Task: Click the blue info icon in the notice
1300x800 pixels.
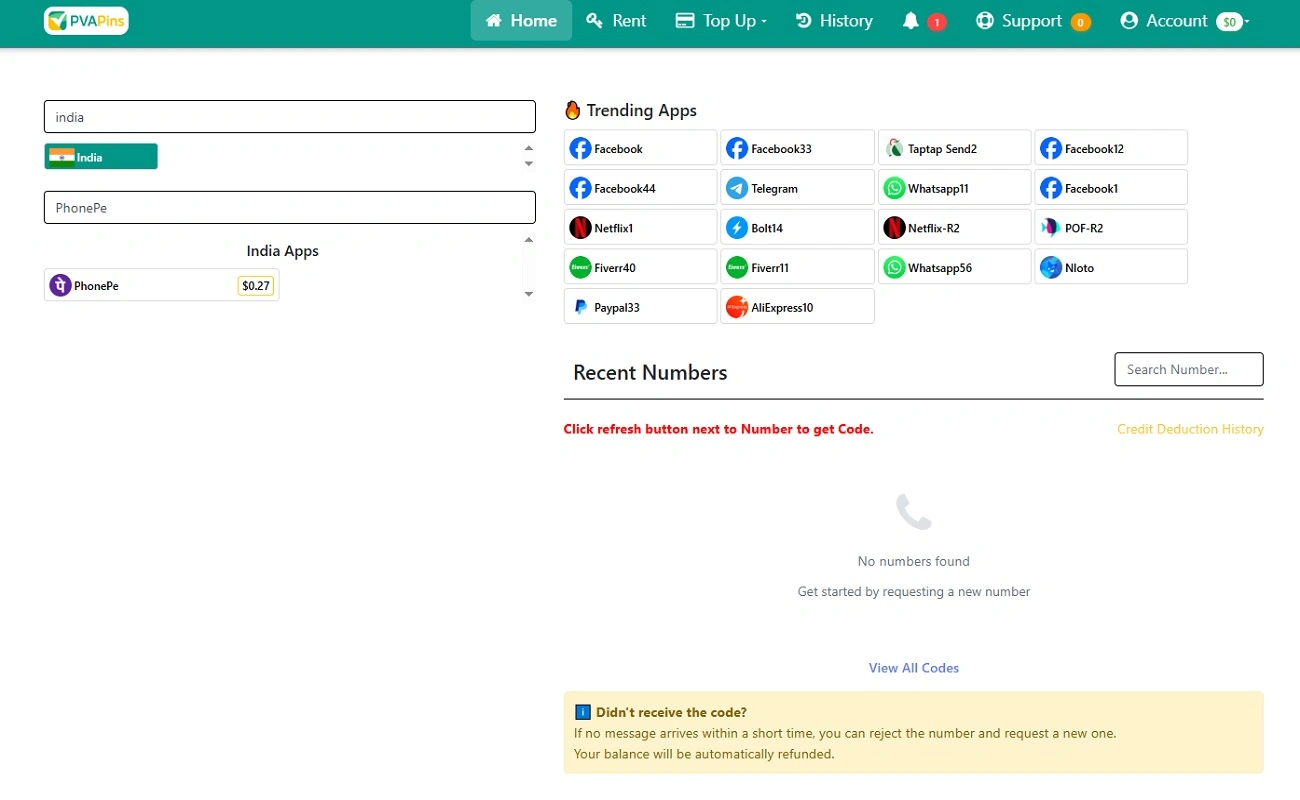Action: [583, 713]
